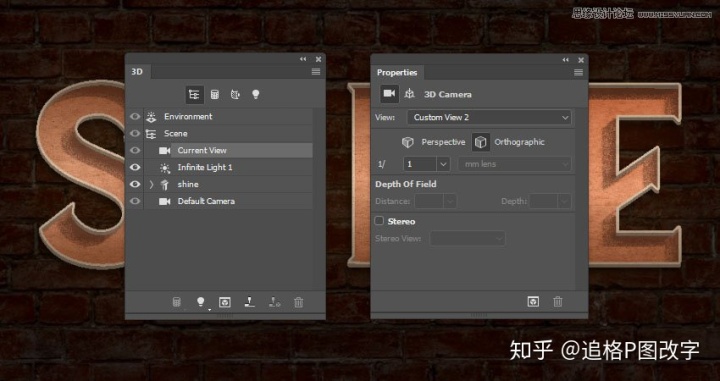Open the Coordinates icon in Properties
720x381 pixels.
coord(410,94)
